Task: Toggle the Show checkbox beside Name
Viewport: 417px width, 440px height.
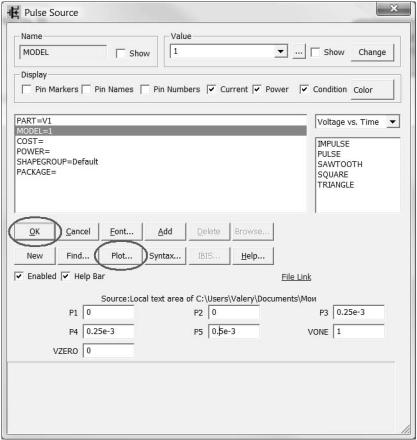Action: point(120,53)
